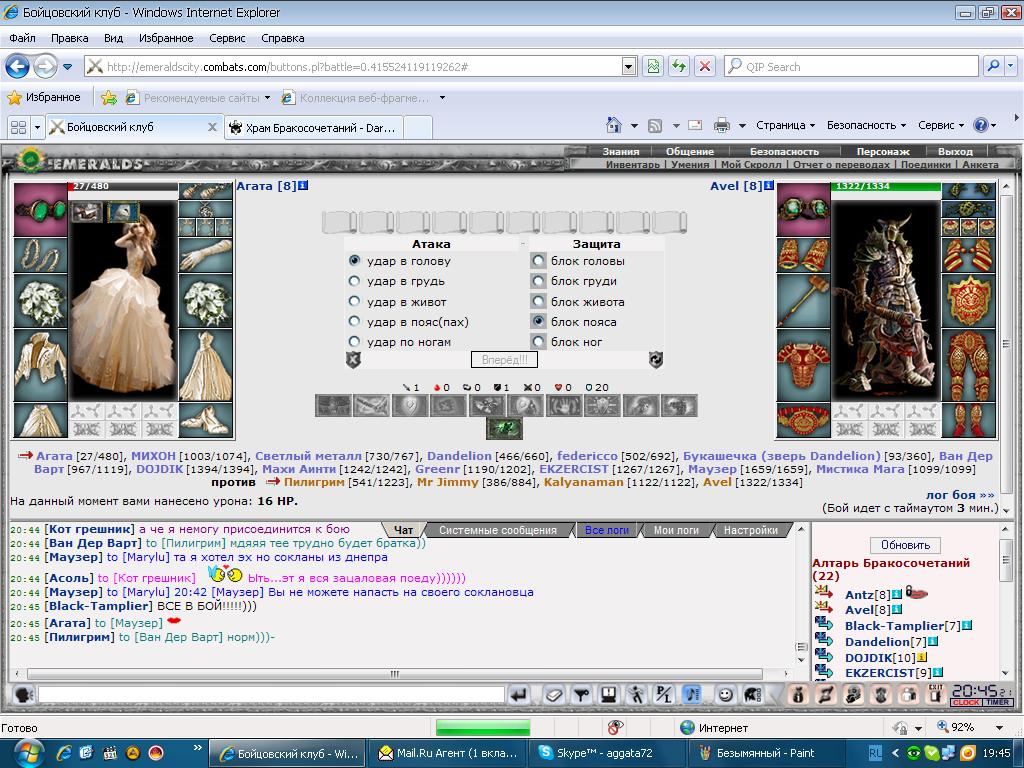Inspect Агата's white shoes equipment slot
This screenshot has height=768, width=1024.
tap(205, 420)
